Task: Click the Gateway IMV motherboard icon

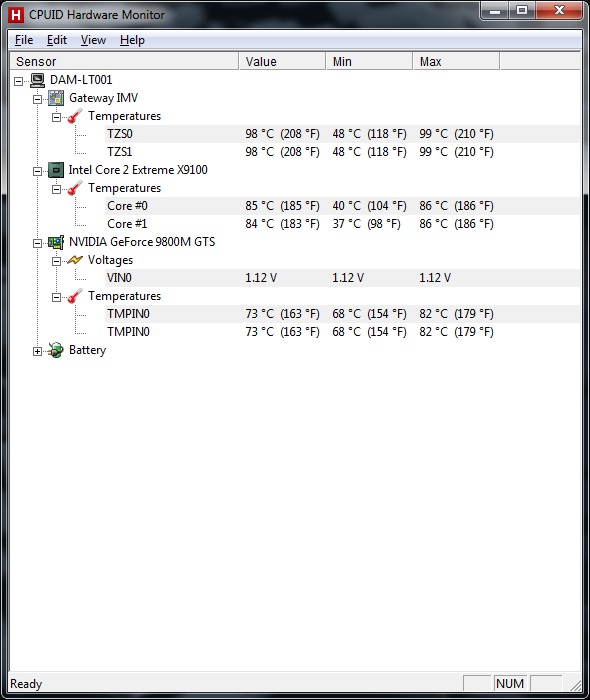Action: click(x=56, y=98)
